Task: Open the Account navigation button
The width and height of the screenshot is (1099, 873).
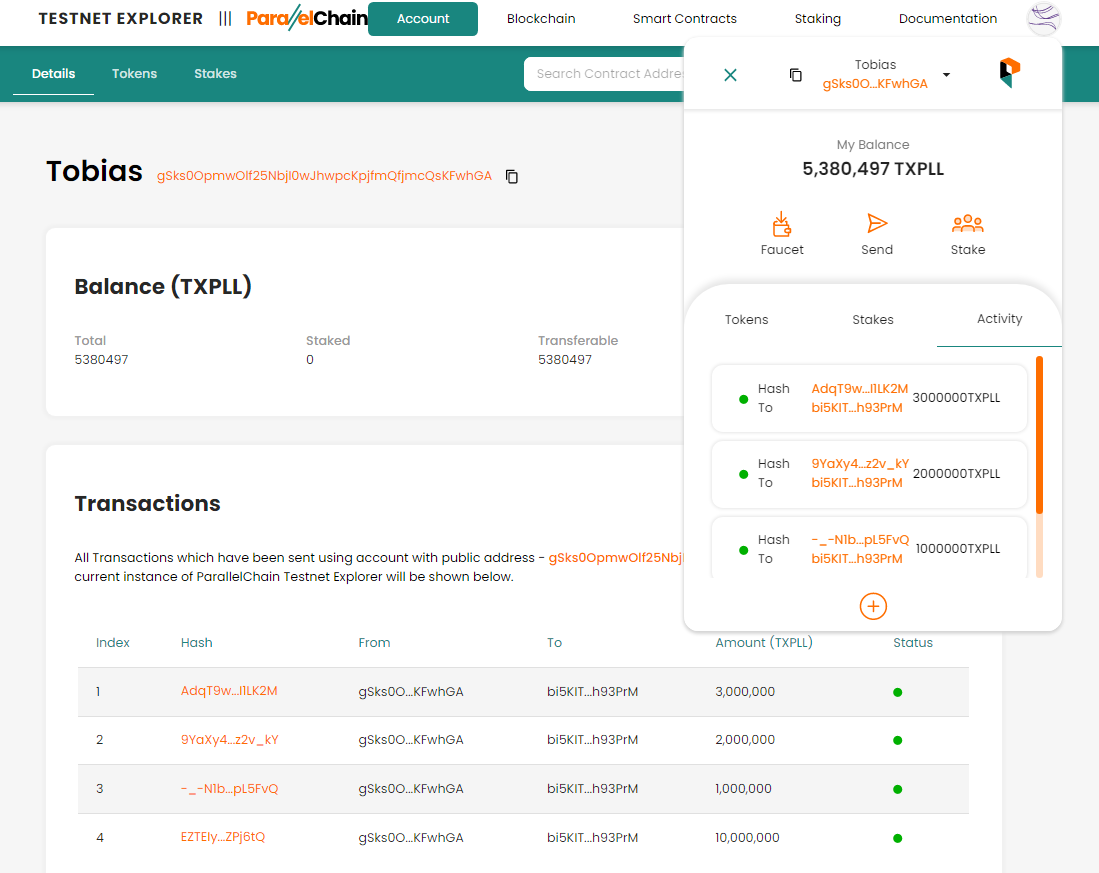Action: (x=423, y=19)
